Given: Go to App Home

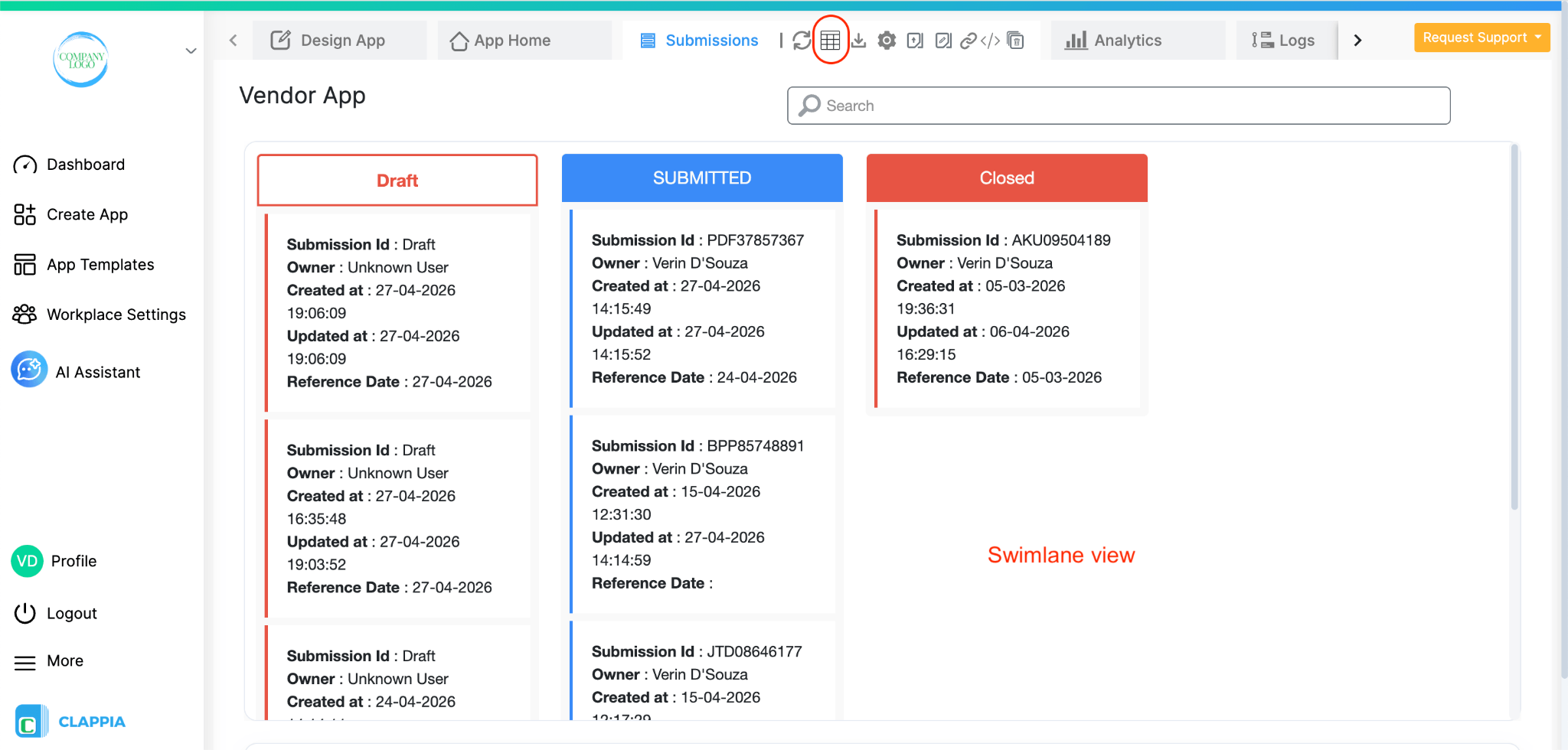Looking at the screenshot, I should point(511,40).
